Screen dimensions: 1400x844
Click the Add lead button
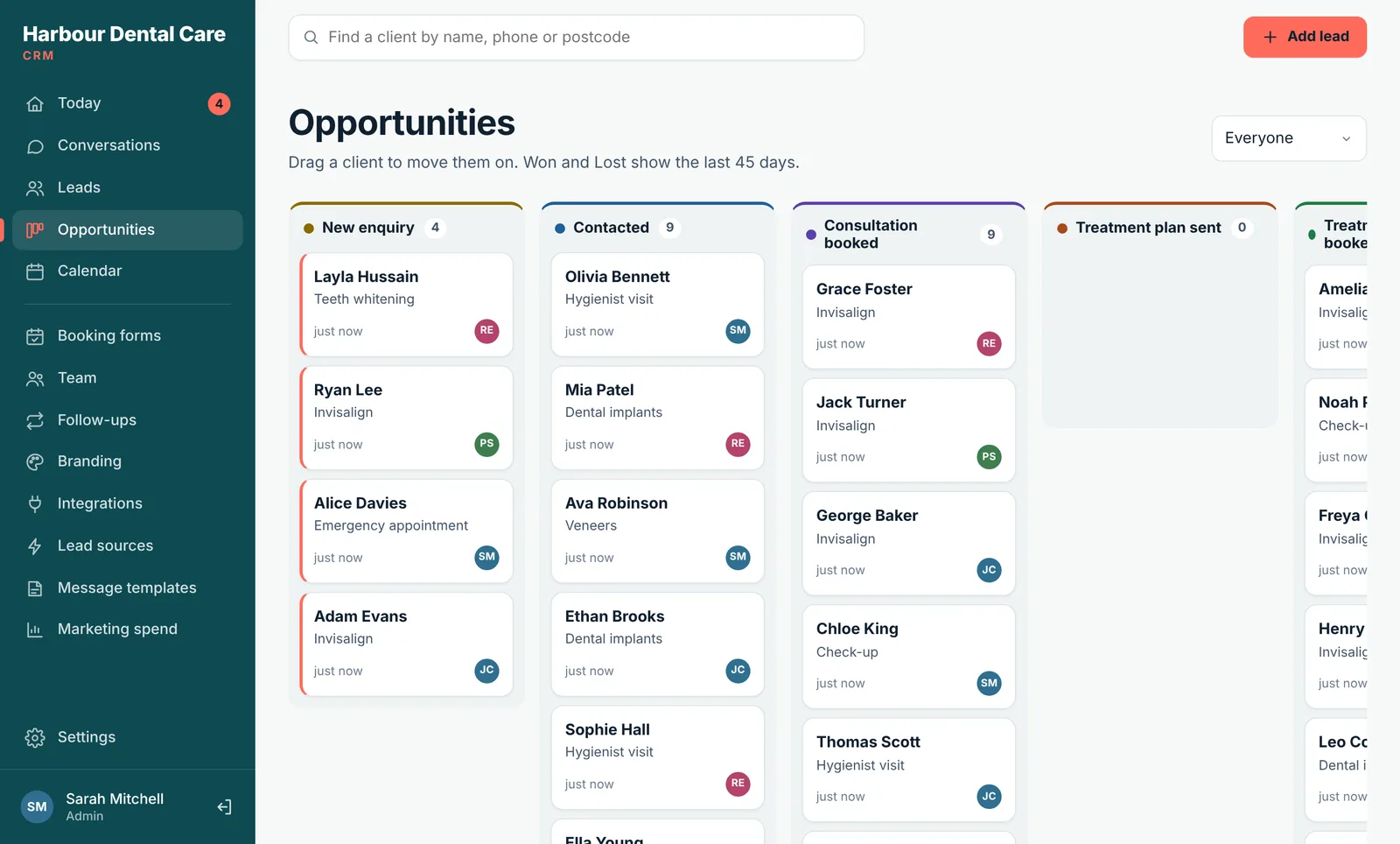pyautogui.click(x=1305, y=37)
